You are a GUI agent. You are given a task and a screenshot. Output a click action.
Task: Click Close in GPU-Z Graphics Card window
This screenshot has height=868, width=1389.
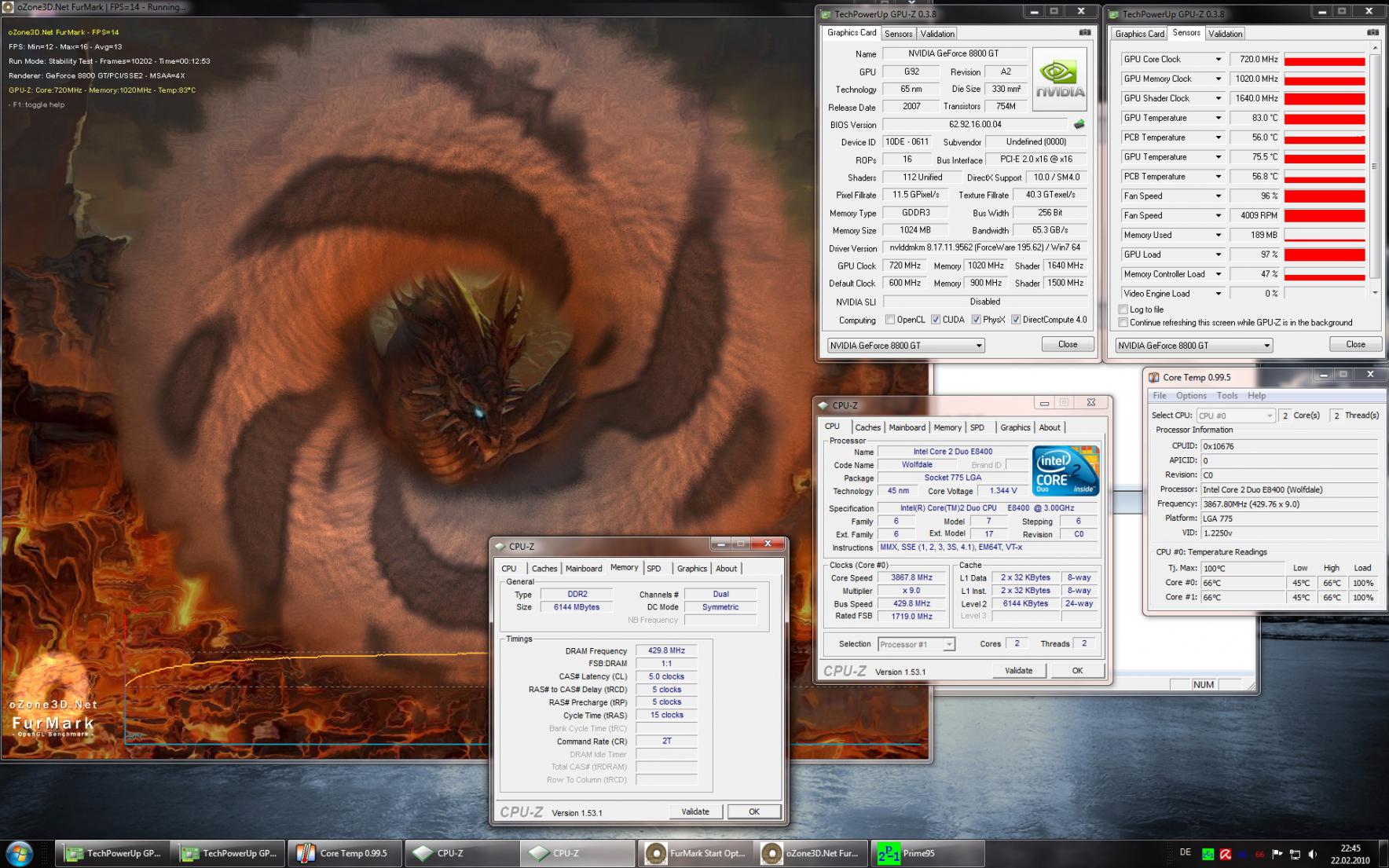1068,345
